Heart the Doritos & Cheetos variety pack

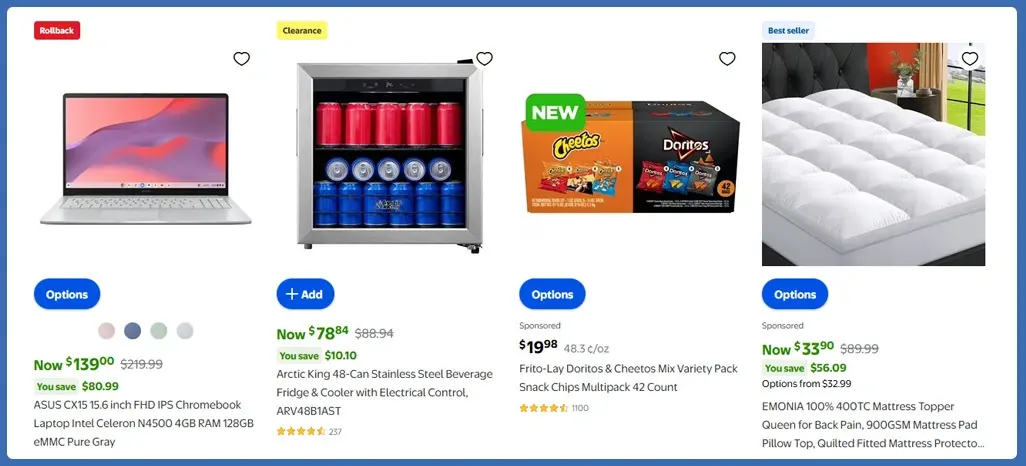click(727, 59)
